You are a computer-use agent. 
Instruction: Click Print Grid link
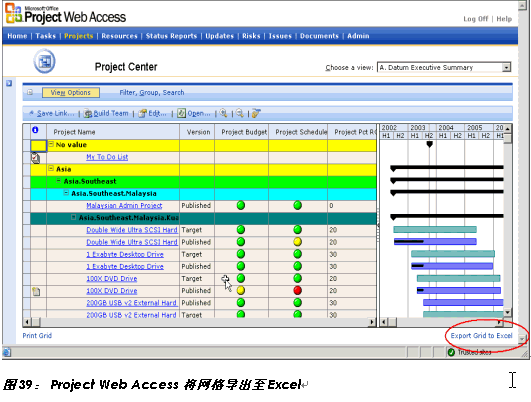click(x=37, y=336)
